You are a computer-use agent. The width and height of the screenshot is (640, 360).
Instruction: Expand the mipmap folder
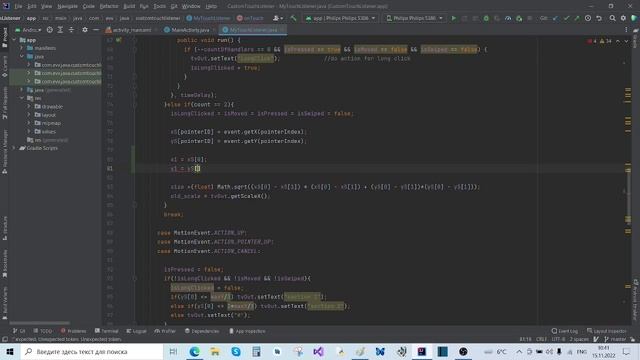pos(29,123)
